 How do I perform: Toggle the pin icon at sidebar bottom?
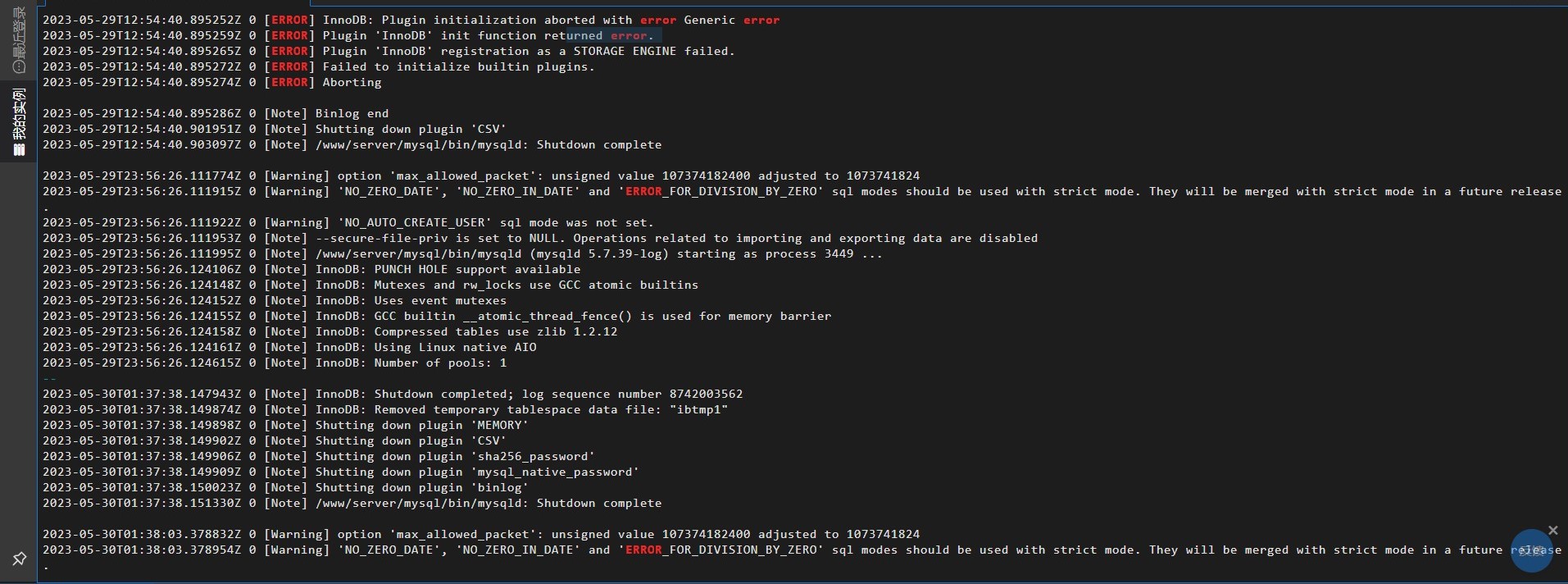(19, 559)
